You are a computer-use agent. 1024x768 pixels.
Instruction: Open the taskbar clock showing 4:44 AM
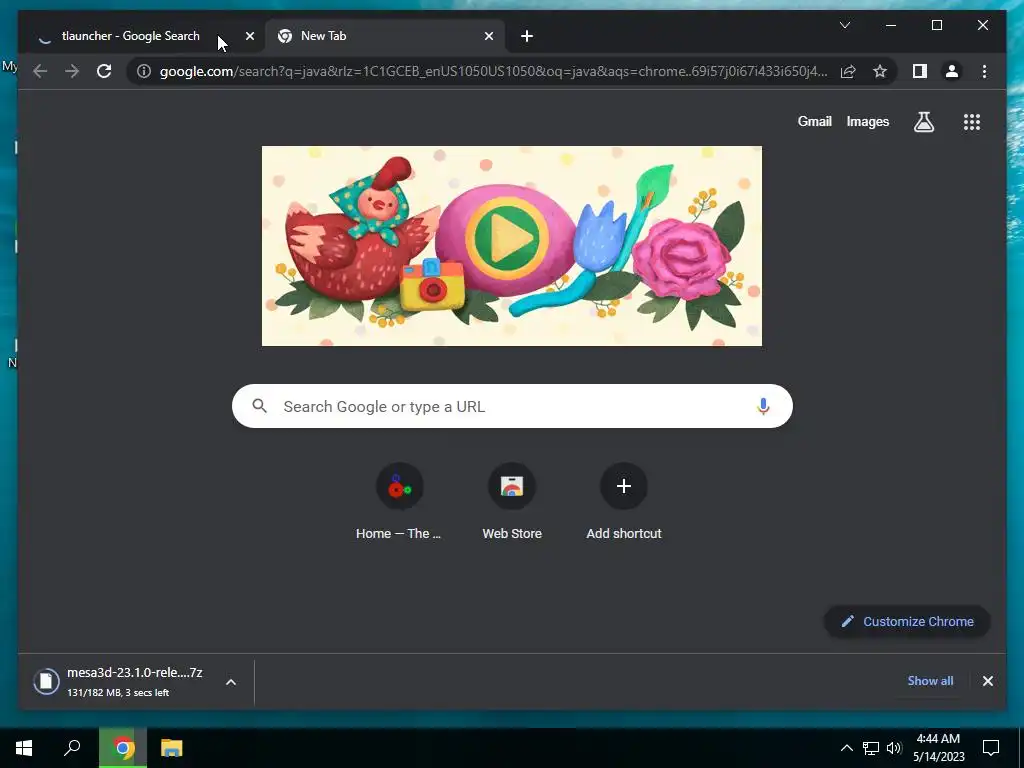pos(938,748)
